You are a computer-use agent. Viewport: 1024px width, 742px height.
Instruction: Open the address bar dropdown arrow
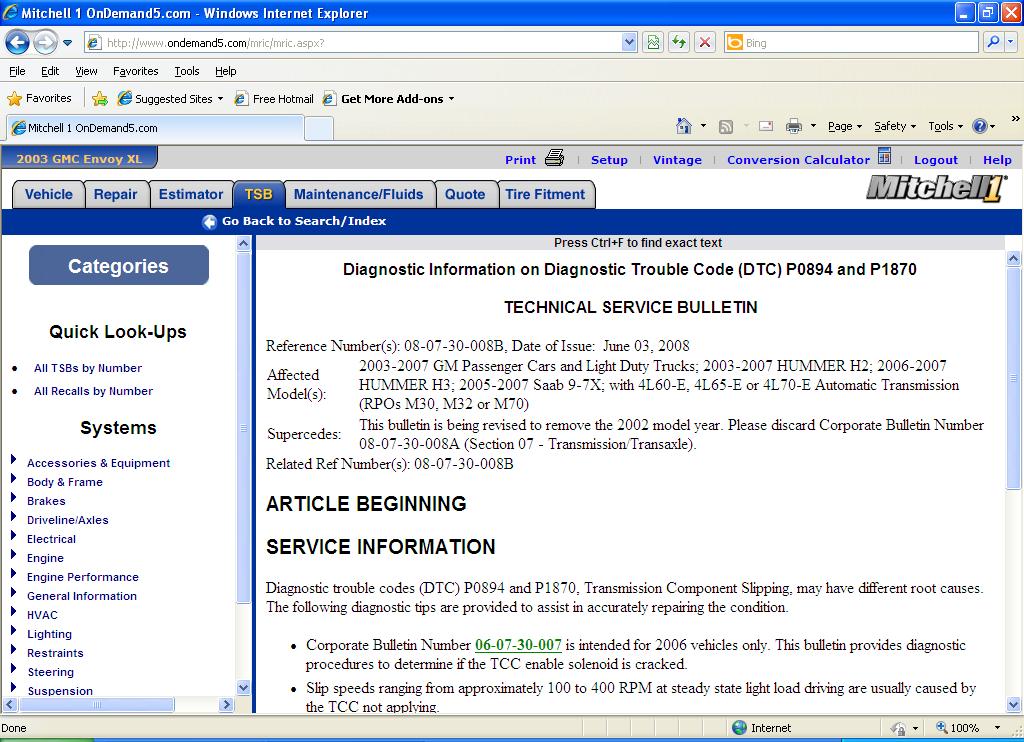click(x=629, y=43)
